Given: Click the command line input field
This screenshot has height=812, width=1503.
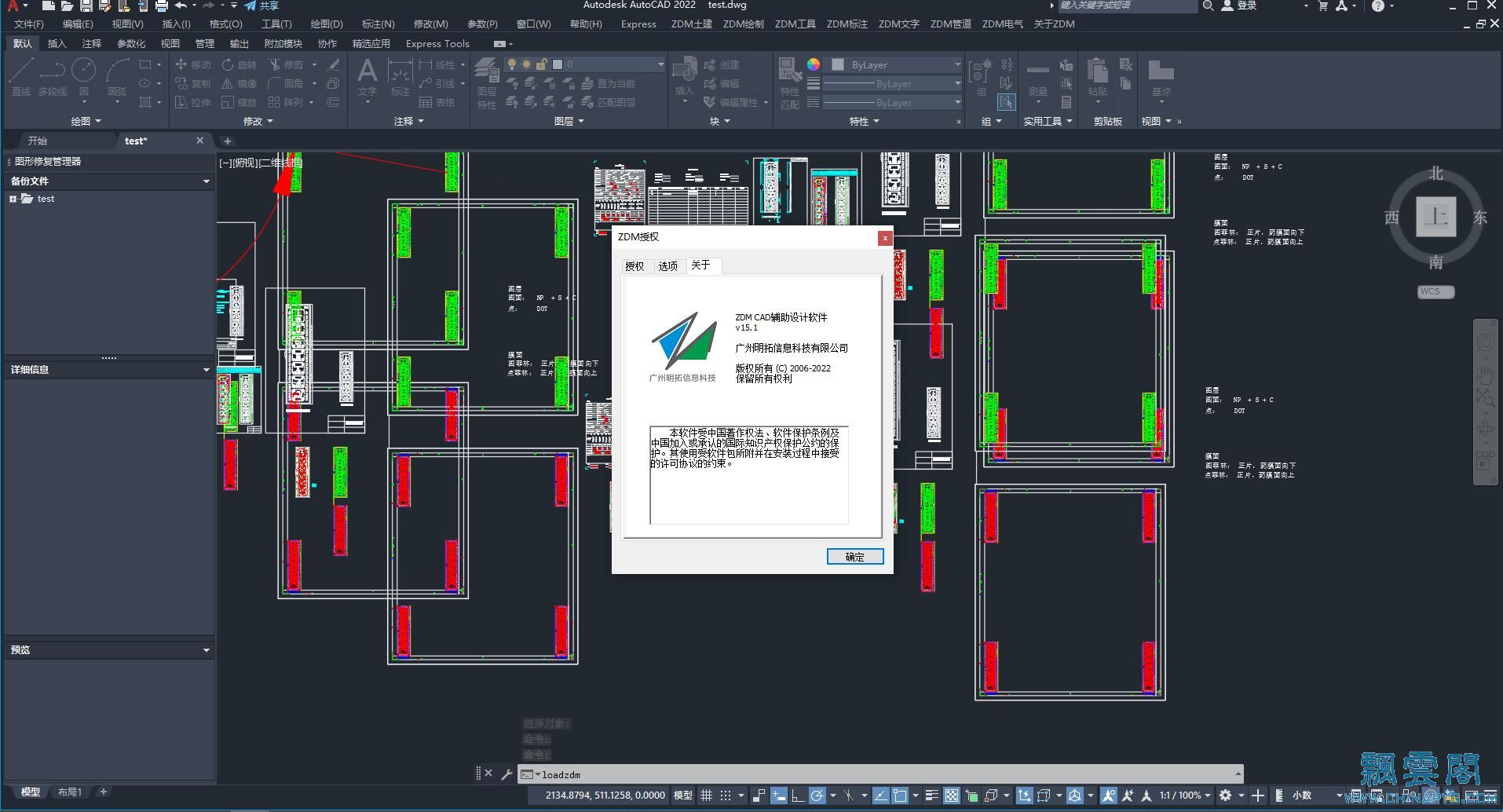Looking at the screenshot, I should pos(879,774).
